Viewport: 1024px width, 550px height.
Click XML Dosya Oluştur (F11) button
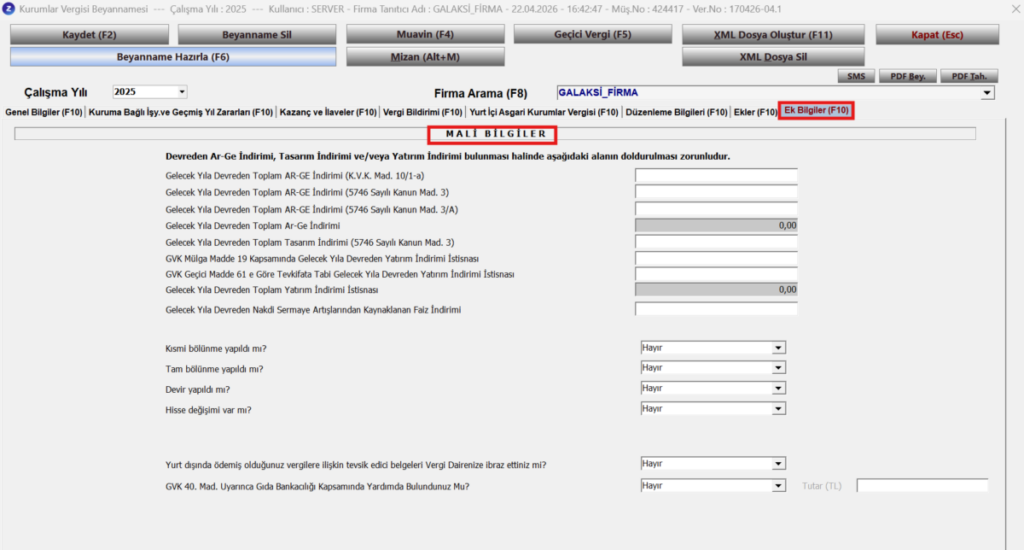[x=773, y=35]
